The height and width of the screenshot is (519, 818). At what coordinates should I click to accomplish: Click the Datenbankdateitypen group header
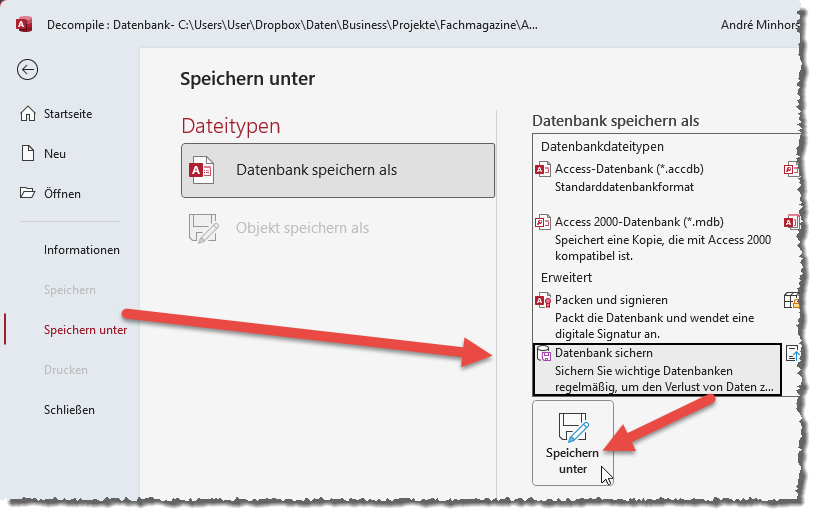pos(602,147)
